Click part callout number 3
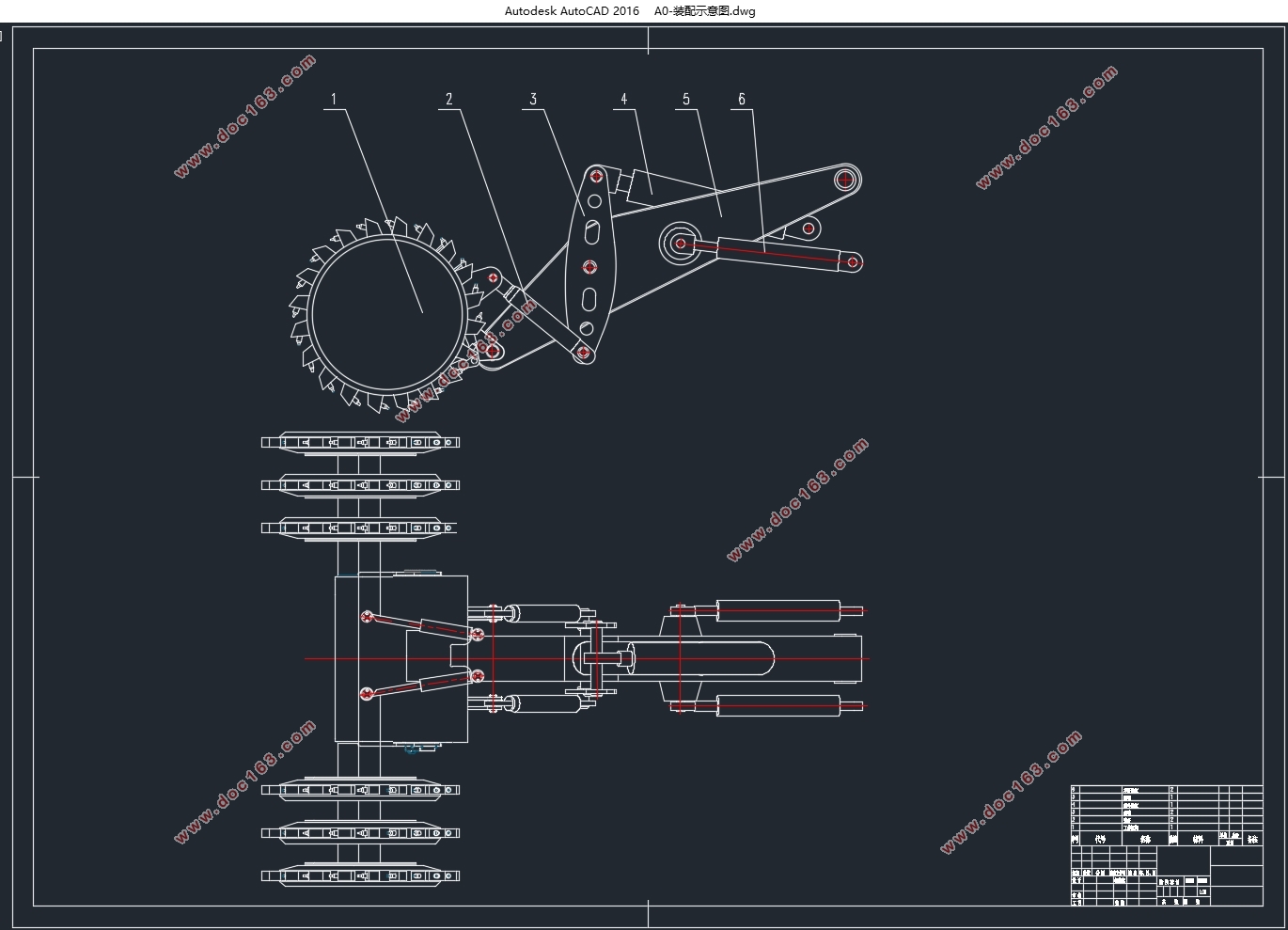This screenshot has height=930, width=1288. [x=533, y=99]
